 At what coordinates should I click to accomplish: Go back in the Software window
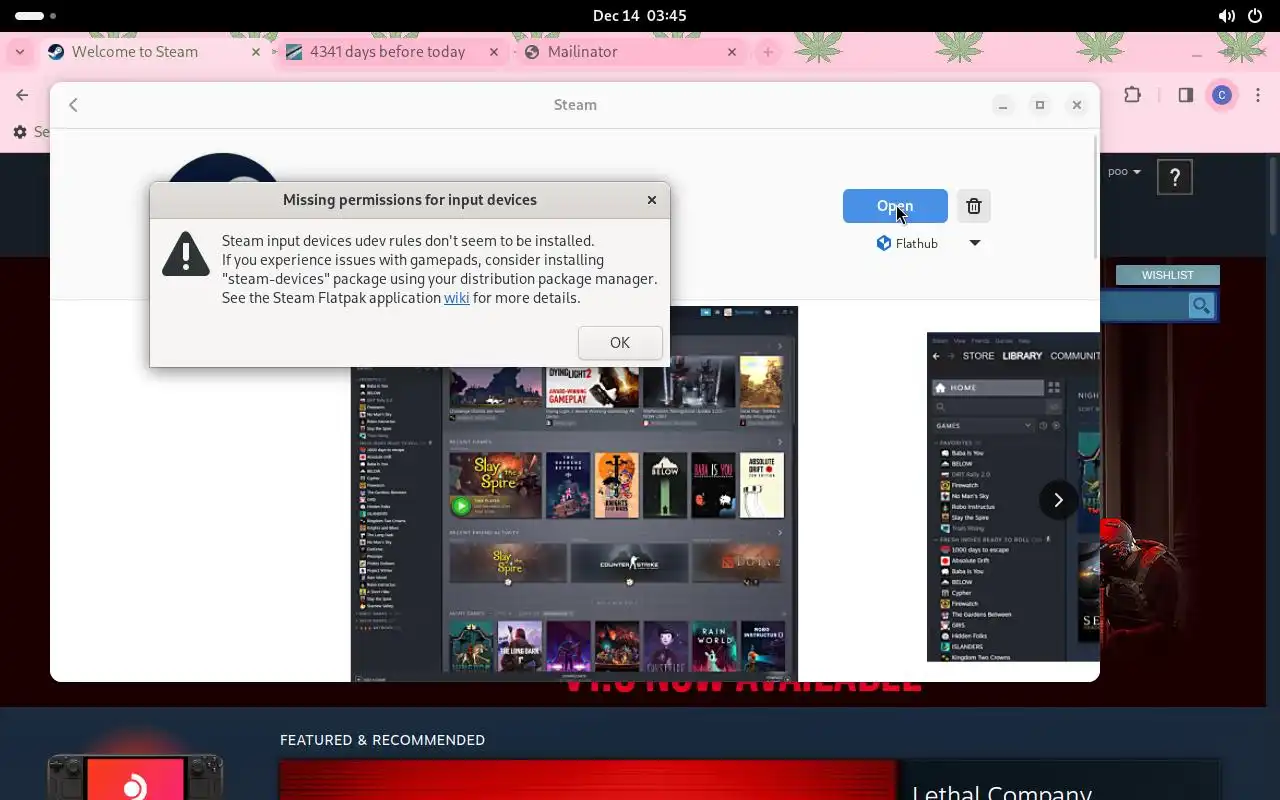pyautogui.click(x=73, y=105)
